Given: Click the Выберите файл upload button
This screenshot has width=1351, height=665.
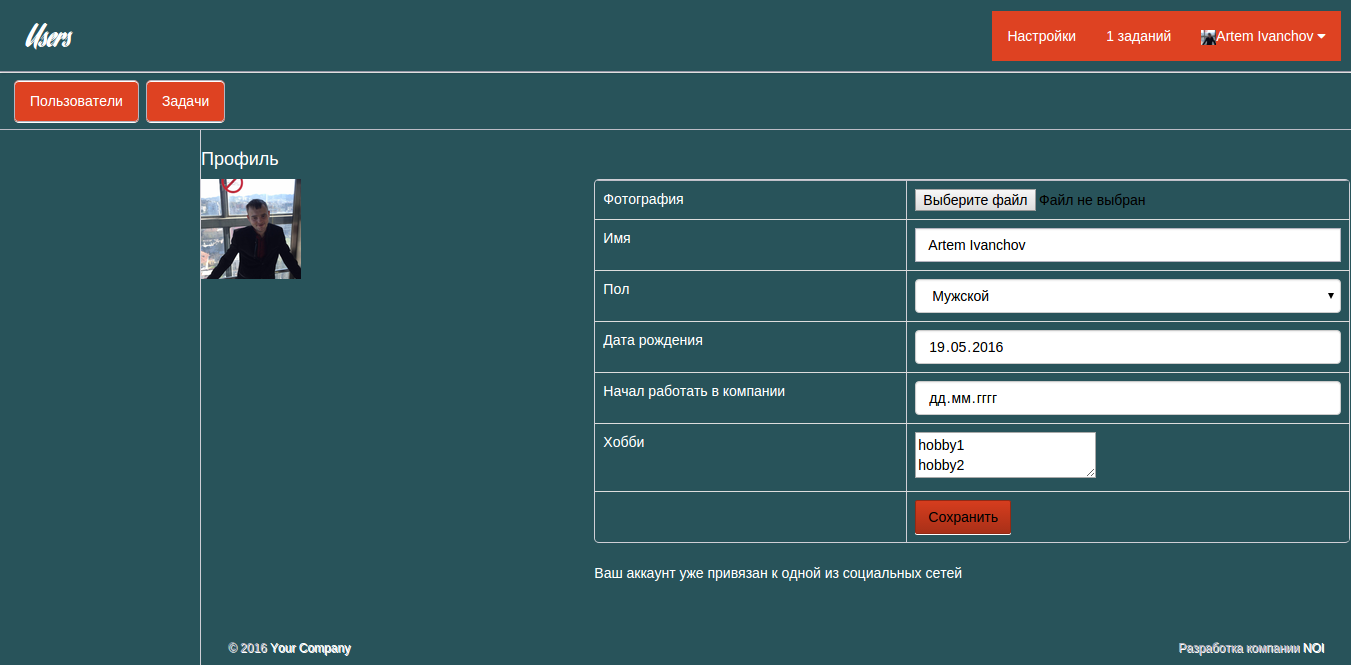Looking at the screenshot, I should coord(975,200).
